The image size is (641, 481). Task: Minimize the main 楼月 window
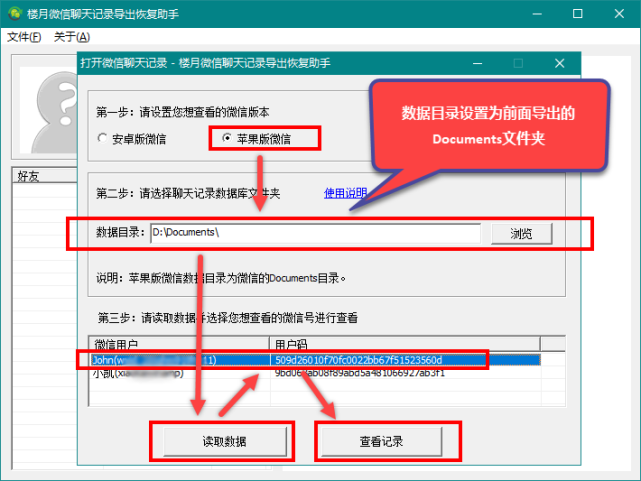537,13
